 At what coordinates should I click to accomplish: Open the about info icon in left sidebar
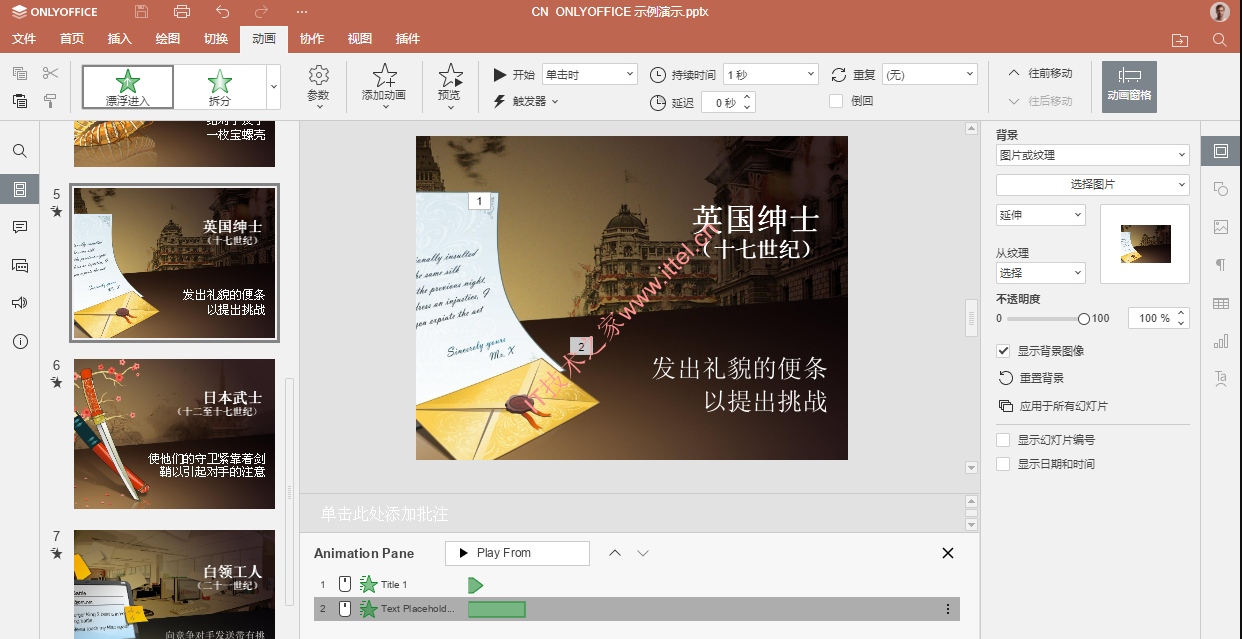coord(20,341)
